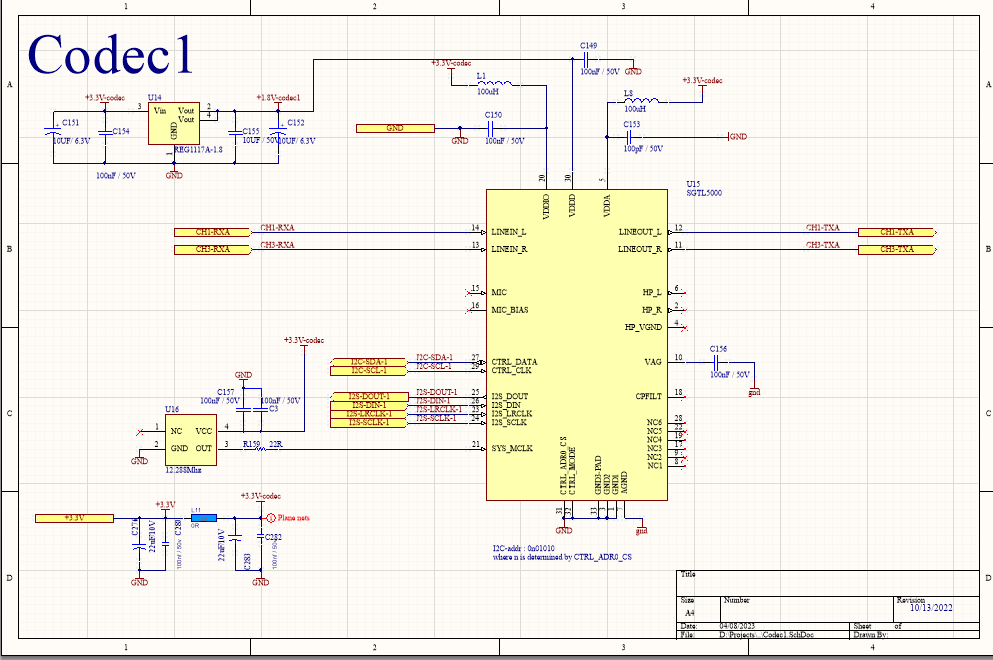Select the Plane nets directive marker
The height and width of the screenshot is (660, 993).
(x=268, y=518)
